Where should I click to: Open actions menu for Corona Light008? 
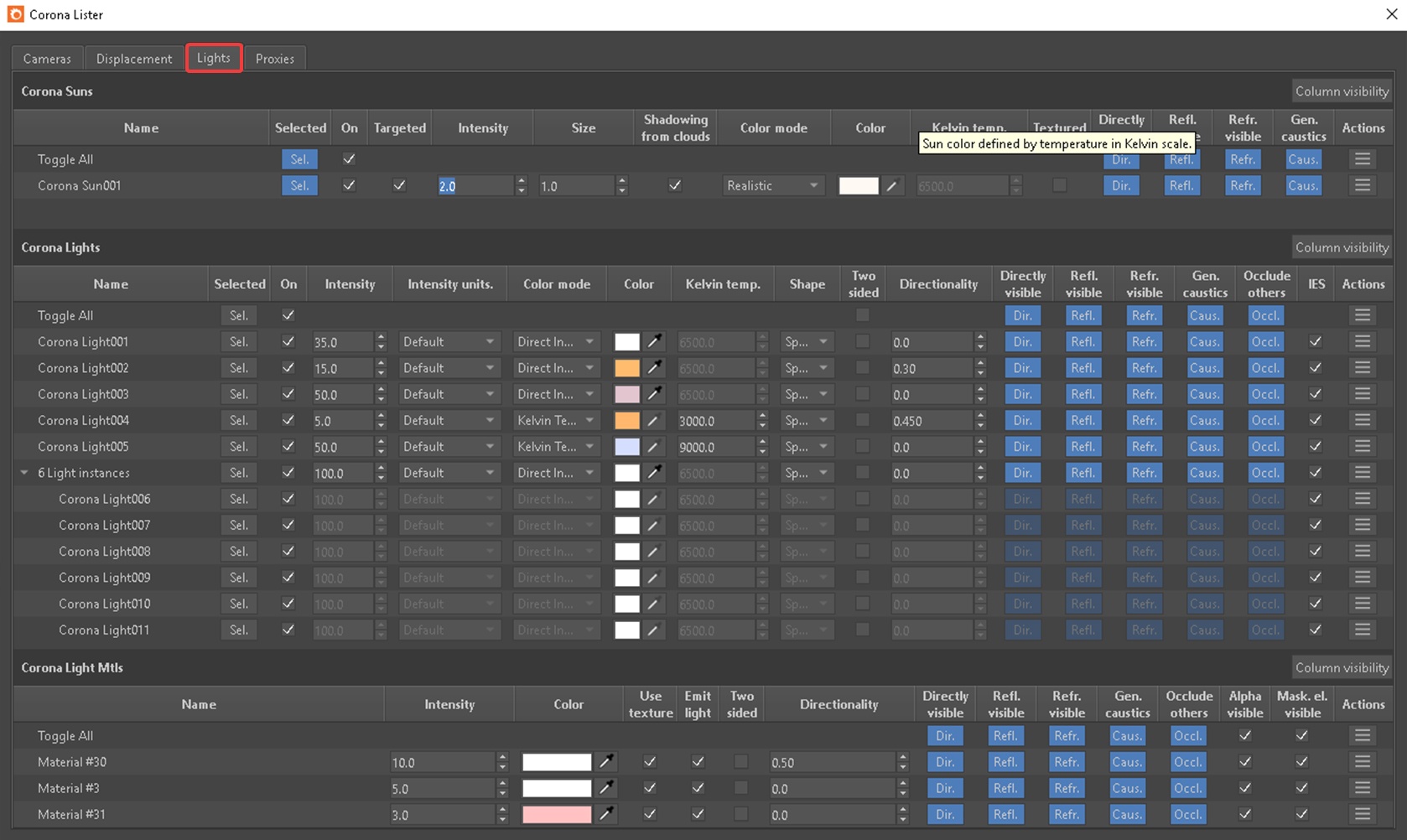click(x=1363, y=552)
